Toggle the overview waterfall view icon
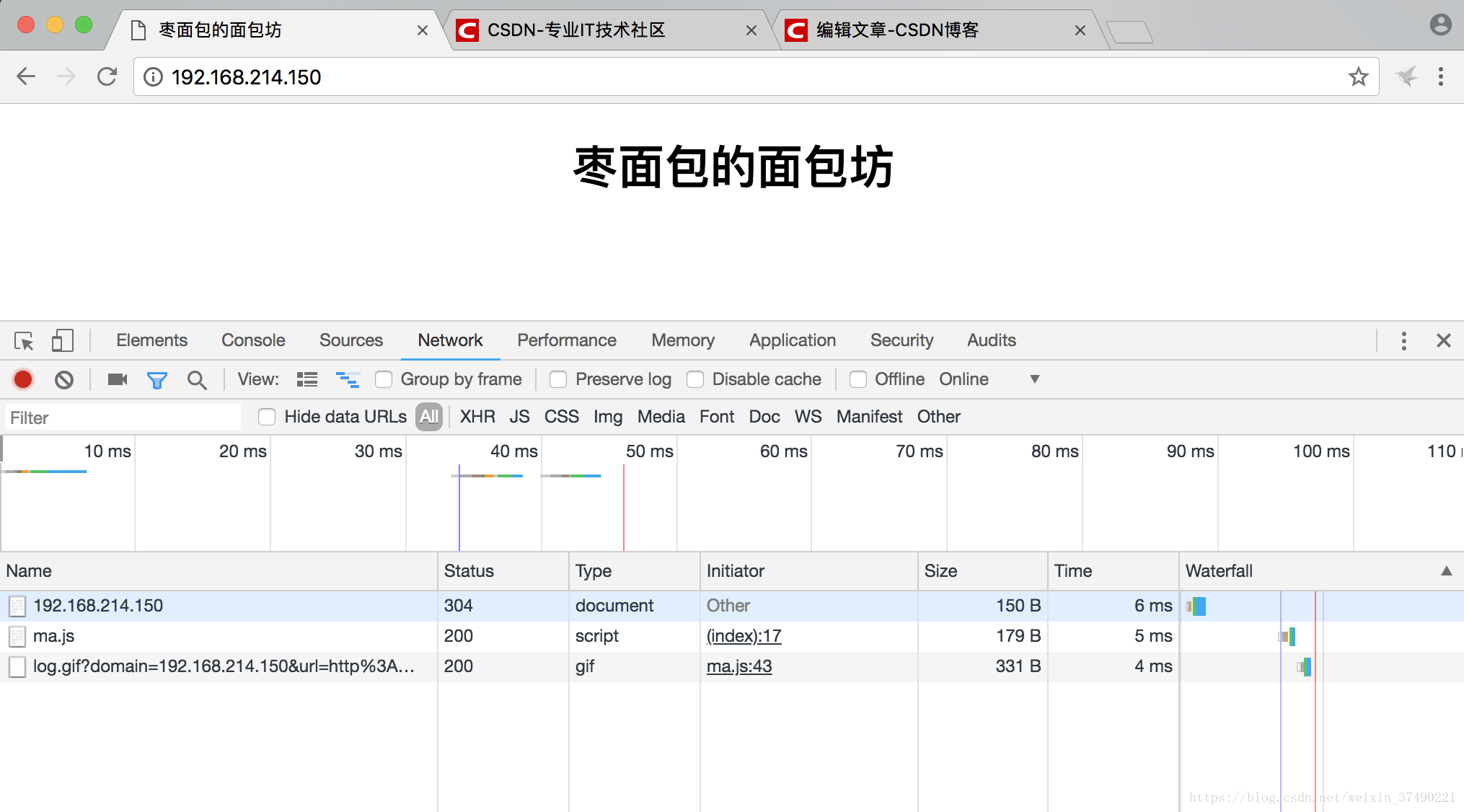 click(348, 379)
